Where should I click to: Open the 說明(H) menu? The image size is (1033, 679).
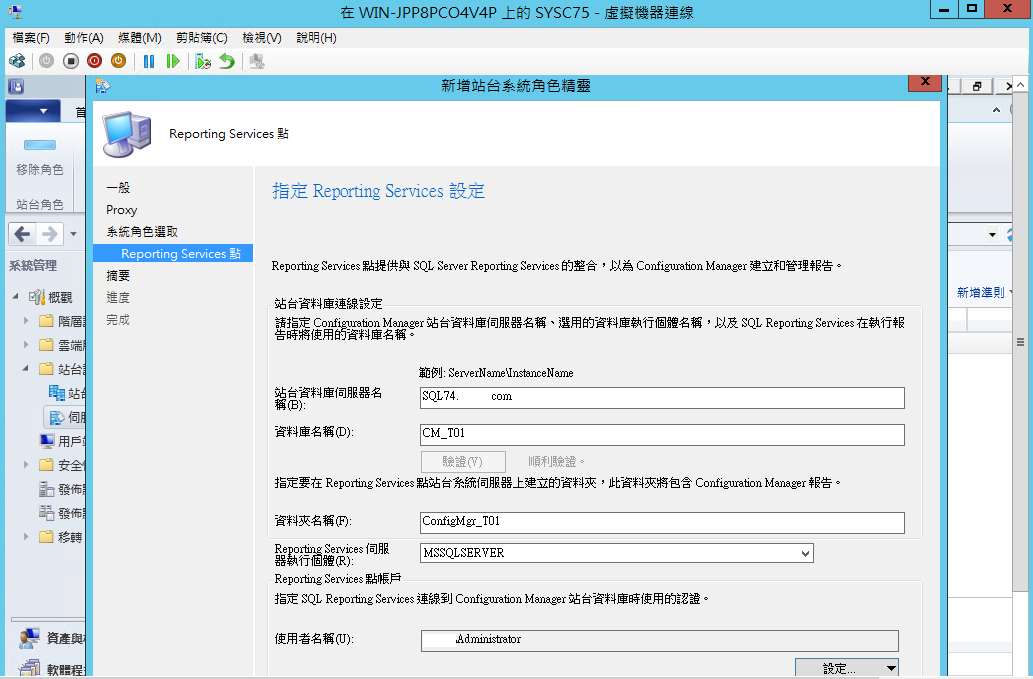316,38
